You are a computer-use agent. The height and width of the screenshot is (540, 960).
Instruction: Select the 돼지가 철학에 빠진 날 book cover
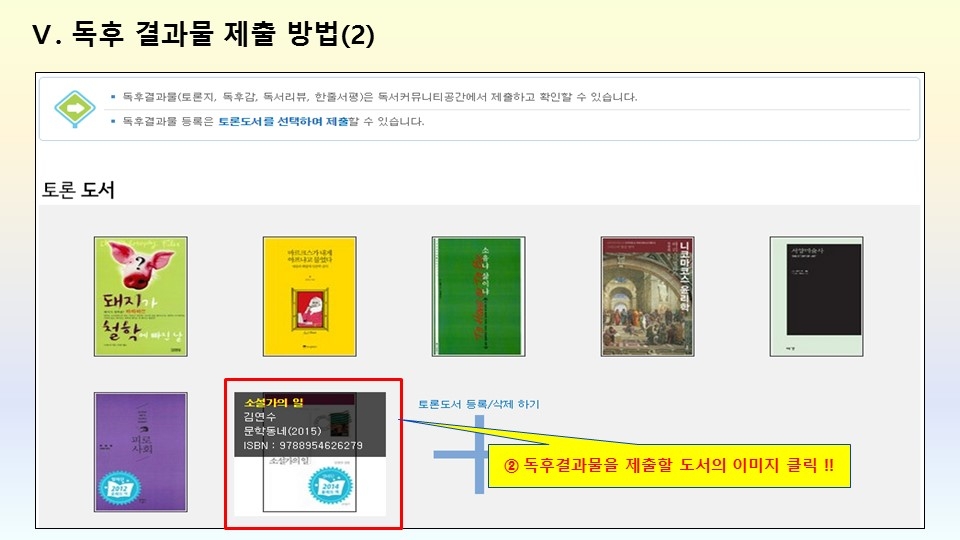(x=141, y=296)
